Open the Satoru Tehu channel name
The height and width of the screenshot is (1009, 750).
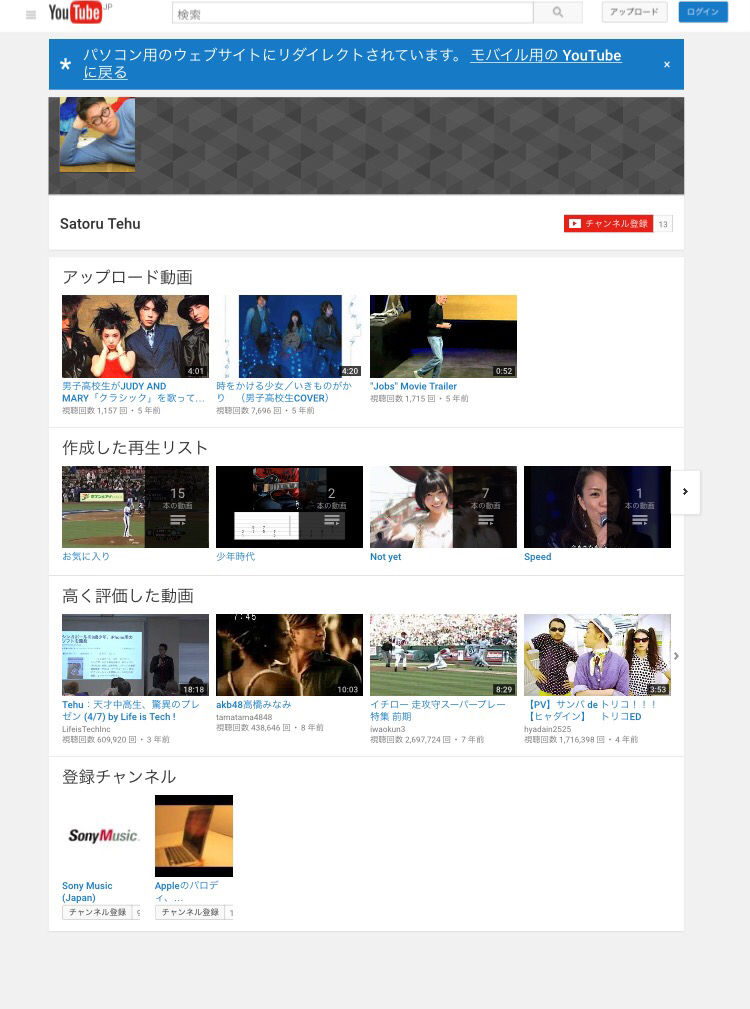tap(100, 223)
